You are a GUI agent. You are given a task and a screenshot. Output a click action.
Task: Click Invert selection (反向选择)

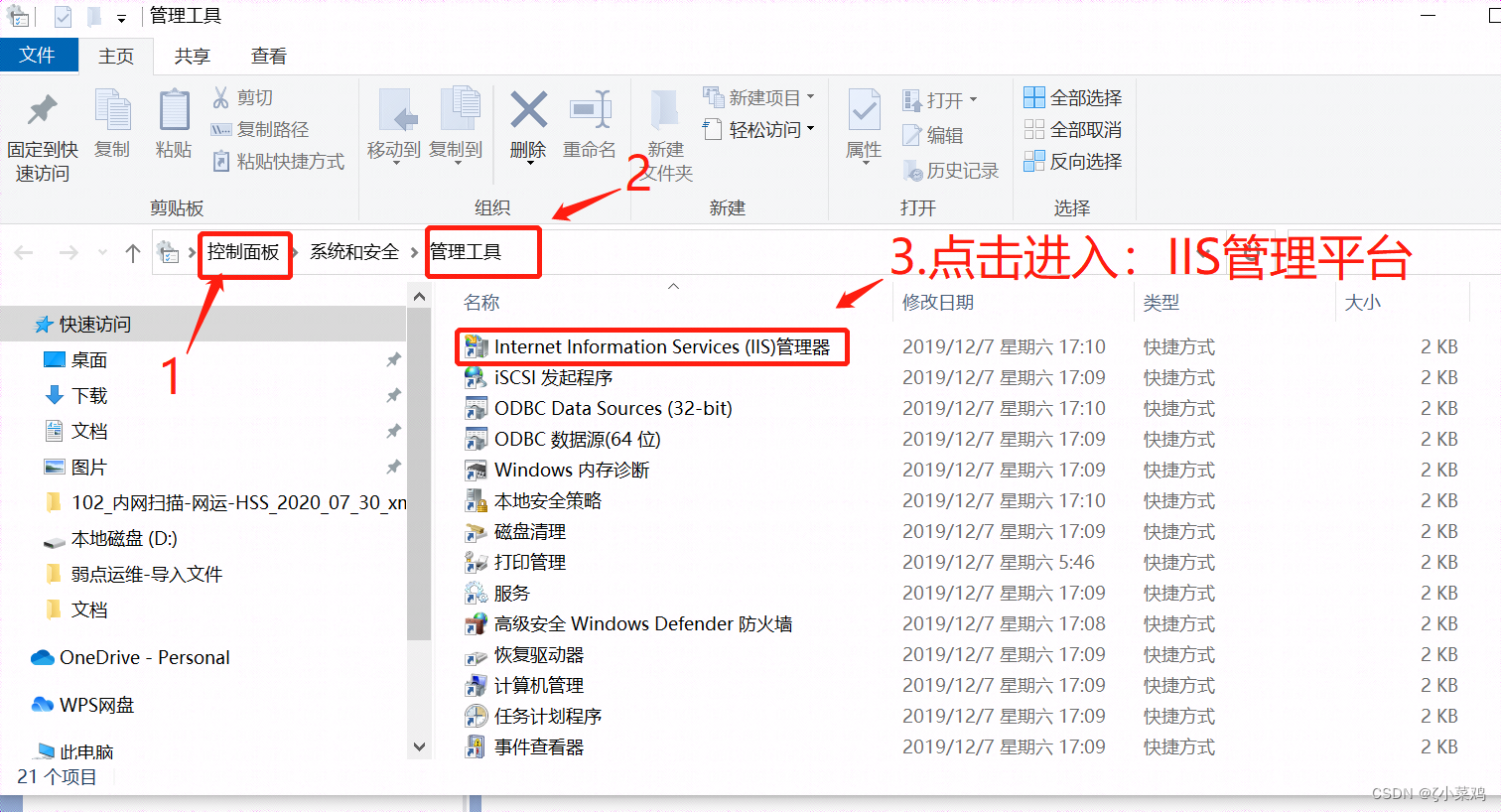1073,161
